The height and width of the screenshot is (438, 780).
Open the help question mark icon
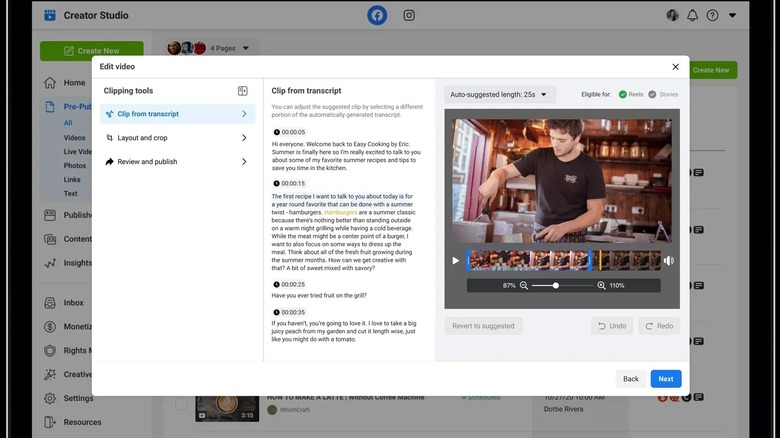pyautogui.click(x=712, y=15)
